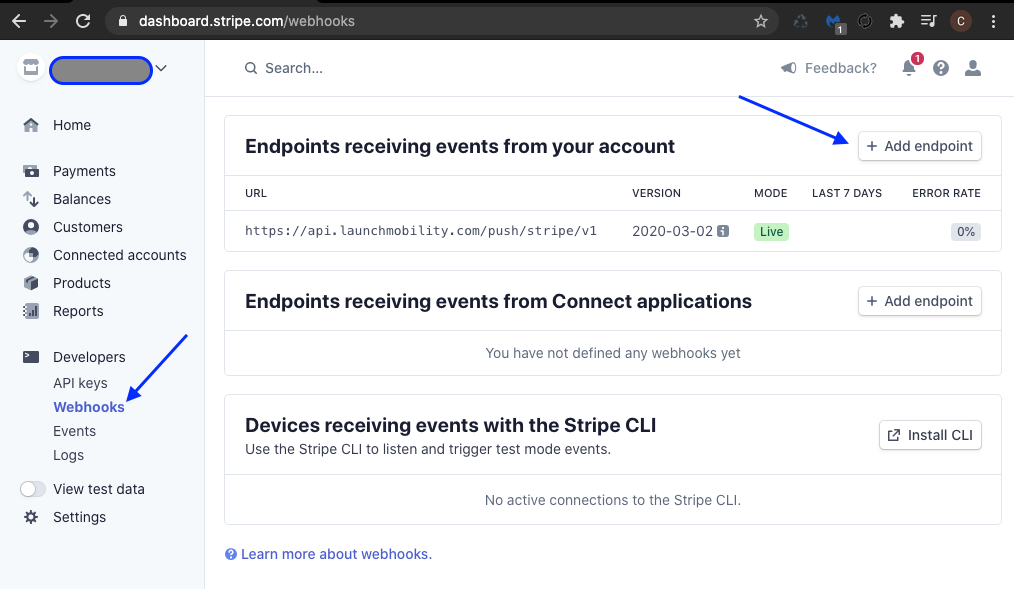The height and width of the screenshot is (589, 1014).
Task: Open the media control playlist icon
Action: coord(928,21)
